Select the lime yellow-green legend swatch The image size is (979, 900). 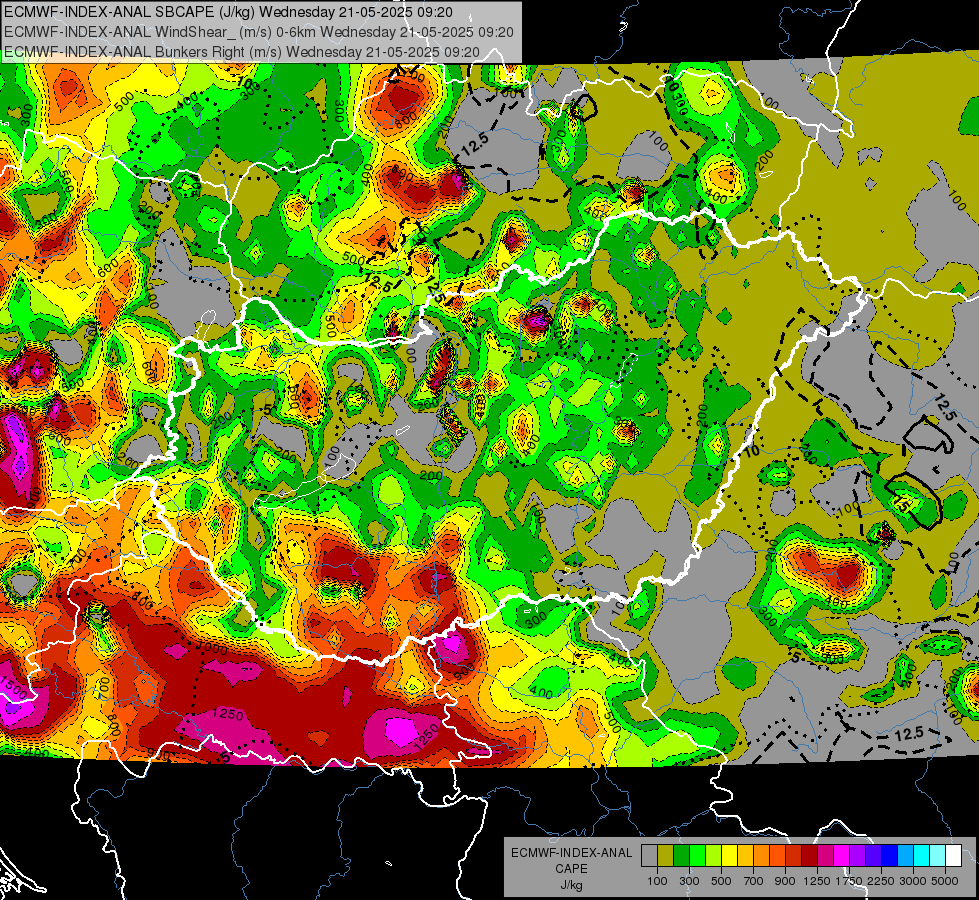(714, 856)
